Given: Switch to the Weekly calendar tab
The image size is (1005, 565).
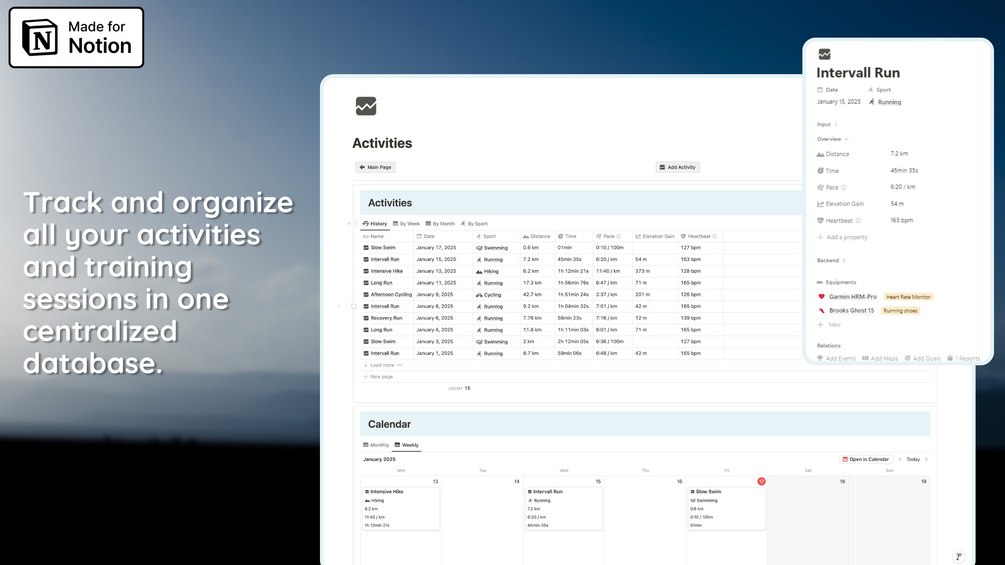Looking at the screenshot, I should [406, 445].
